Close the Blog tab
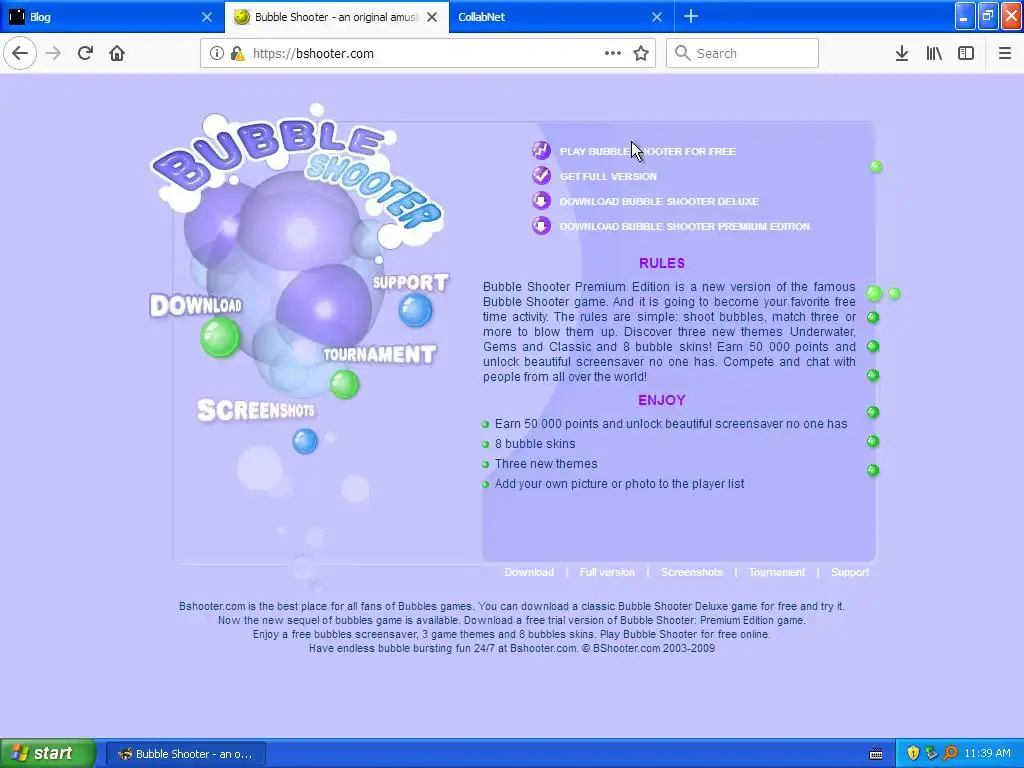 pos(207,17)
